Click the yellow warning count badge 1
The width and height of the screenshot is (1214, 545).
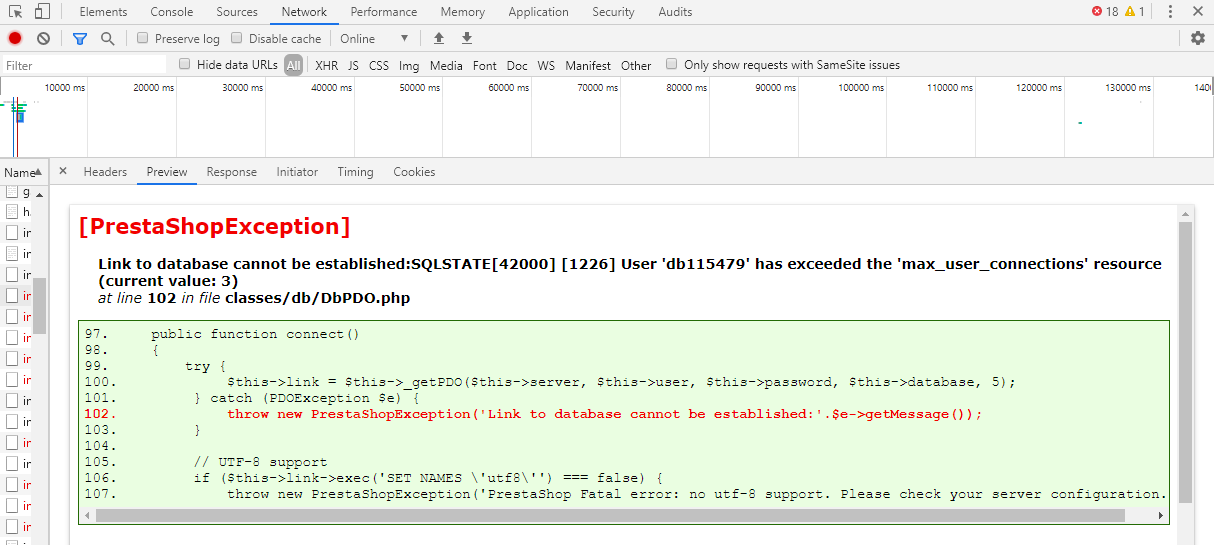(x=1135, y=12)
